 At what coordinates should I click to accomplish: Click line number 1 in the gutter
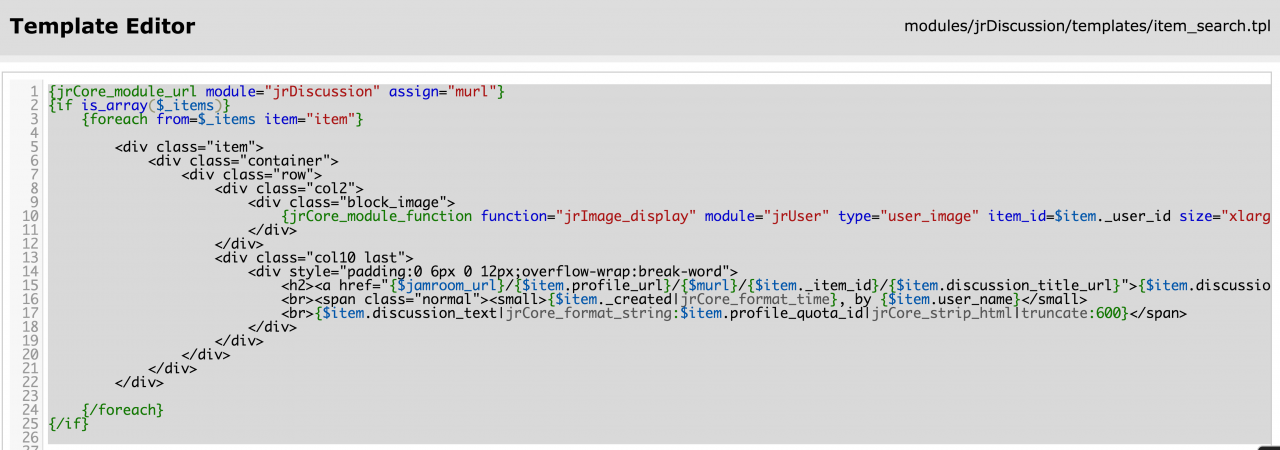(35, 91)
